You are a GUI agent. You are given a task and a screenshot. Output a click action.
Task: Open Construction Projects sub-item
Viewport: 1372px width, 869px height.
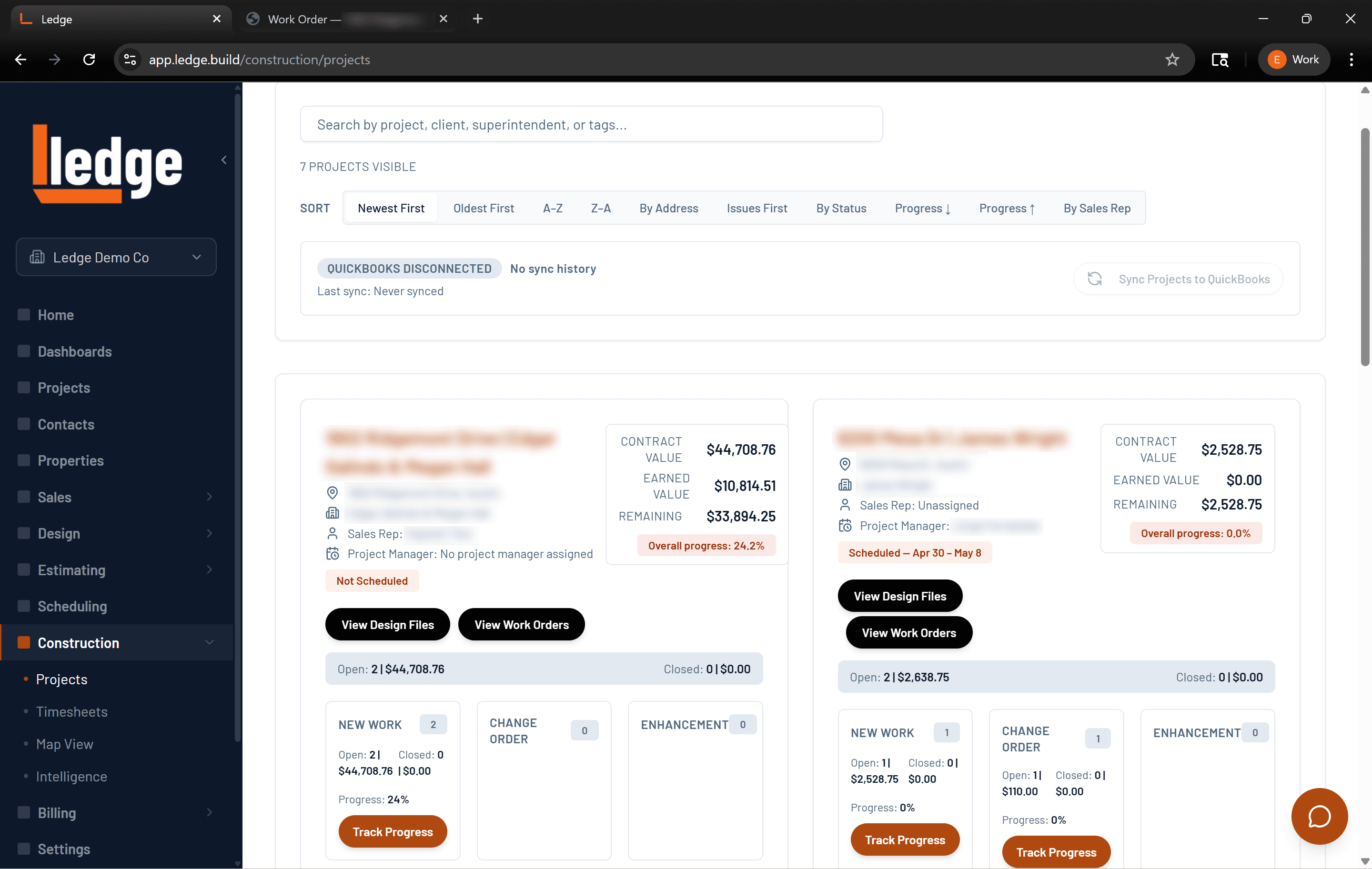61,679
